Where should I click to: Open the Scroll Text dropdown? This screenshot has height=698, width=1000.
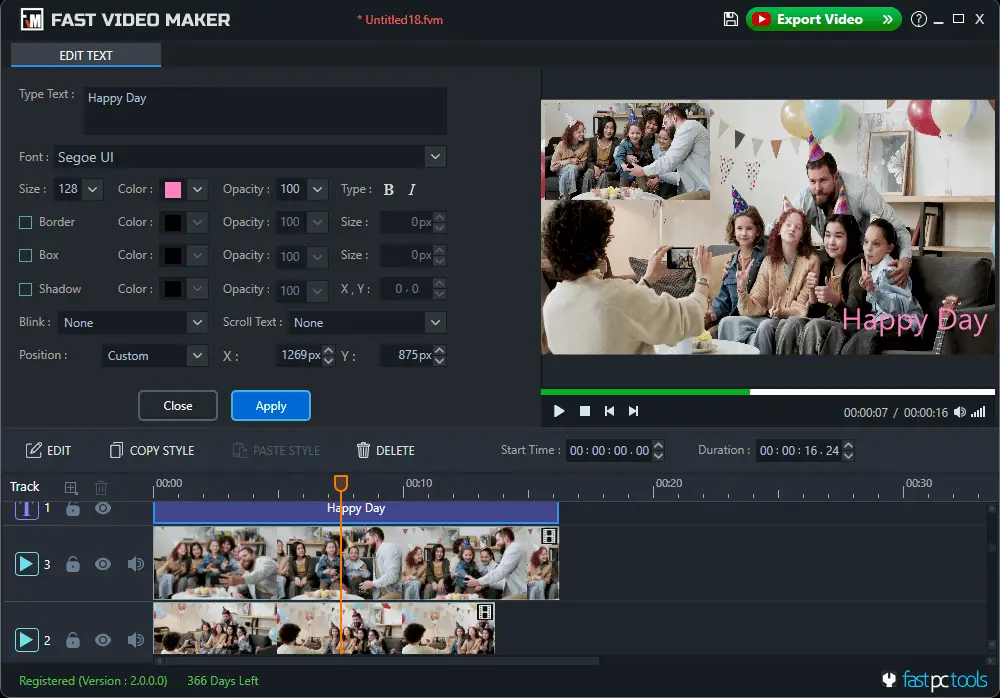pos(367,322)
